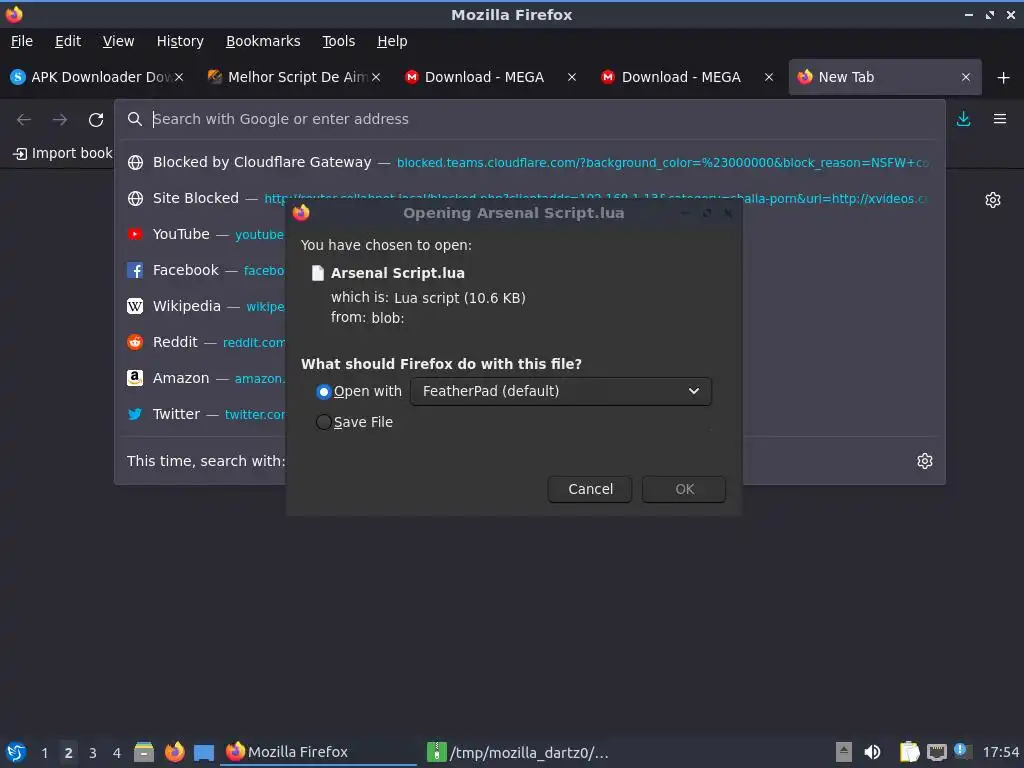
Task: Close the Melhor Script De Aim tab
Action: pos(376,77)
